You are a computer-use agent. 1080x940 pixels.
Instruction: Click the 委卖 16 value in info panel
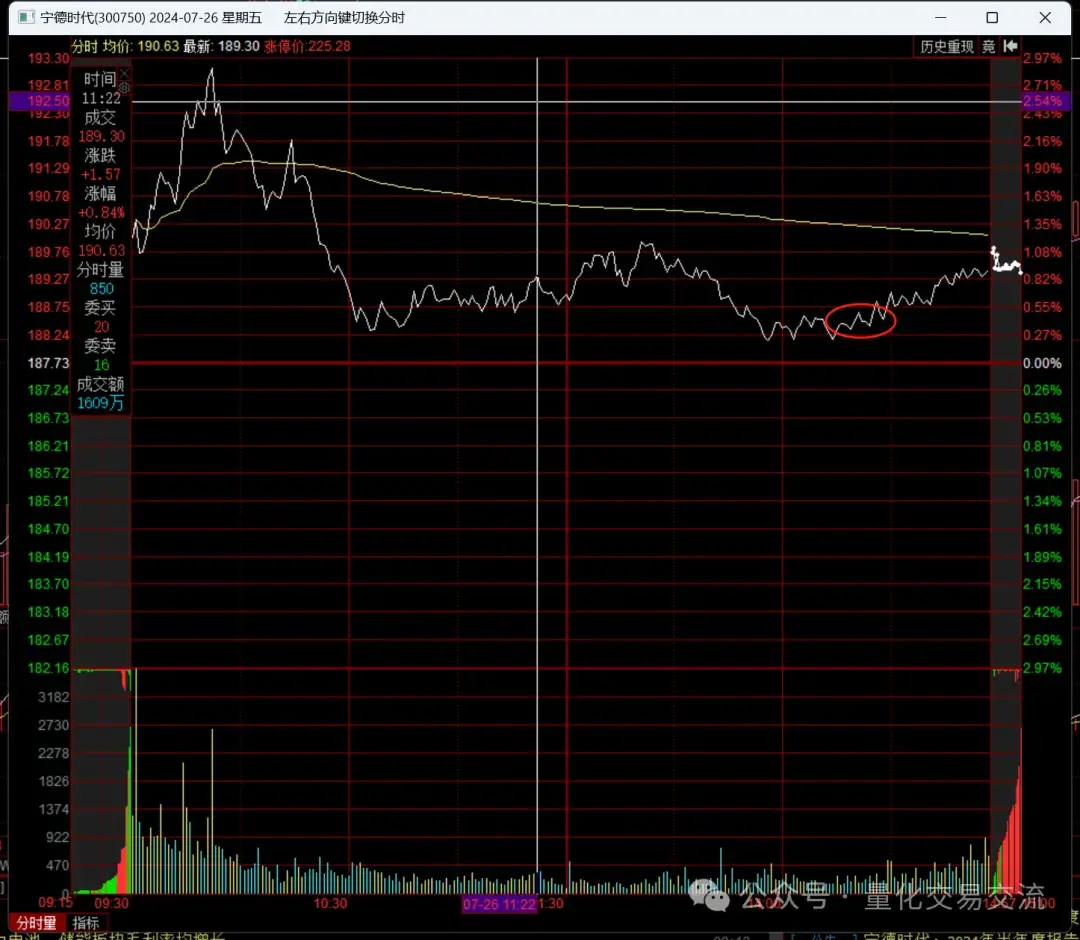coord(101,365)
